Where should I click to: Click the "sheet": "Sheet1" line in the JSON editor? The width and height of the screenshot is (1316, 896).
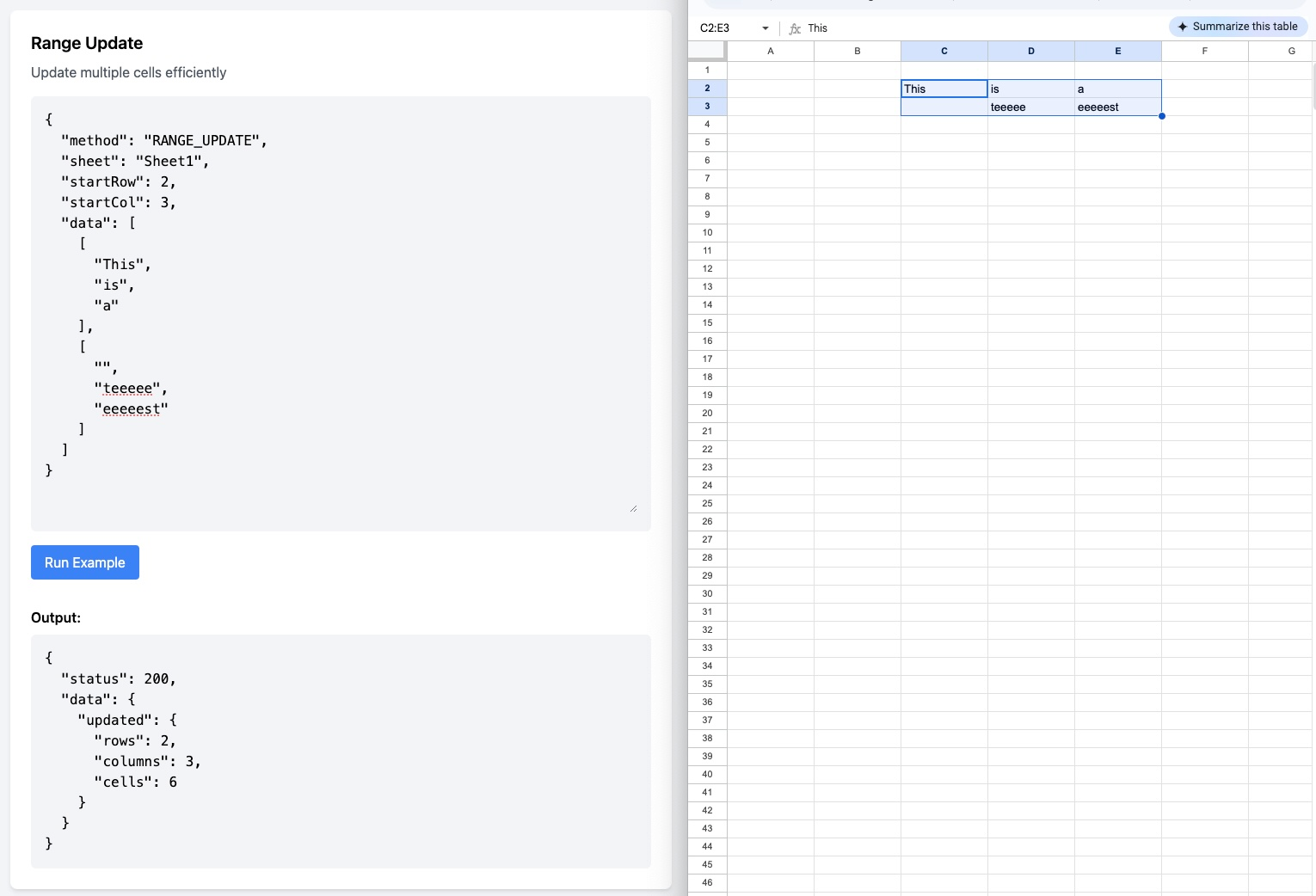(135, 161)
